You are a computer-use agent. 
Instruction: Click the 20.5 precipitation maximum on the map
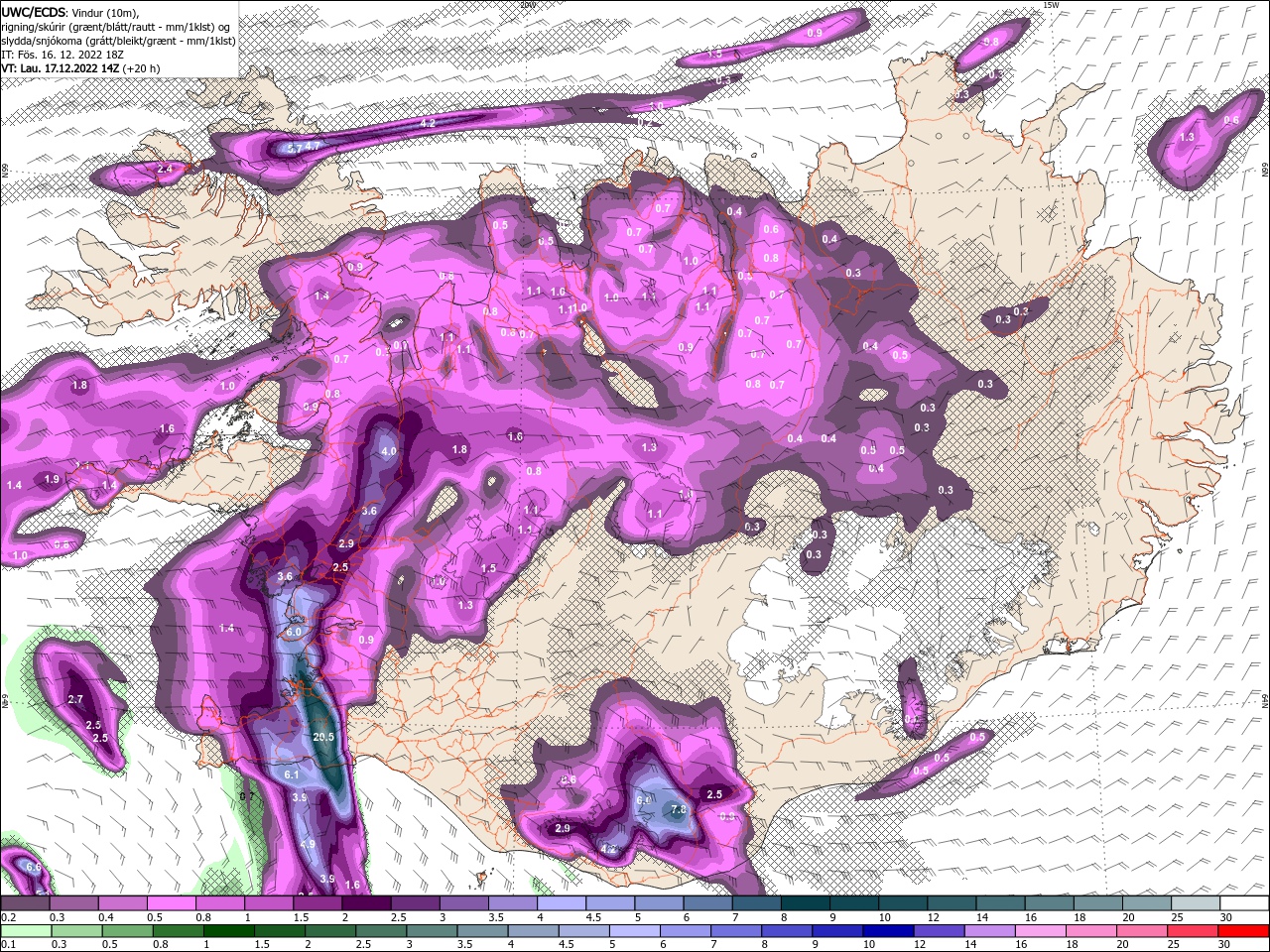pyautogui.click(x=323, y=737)
